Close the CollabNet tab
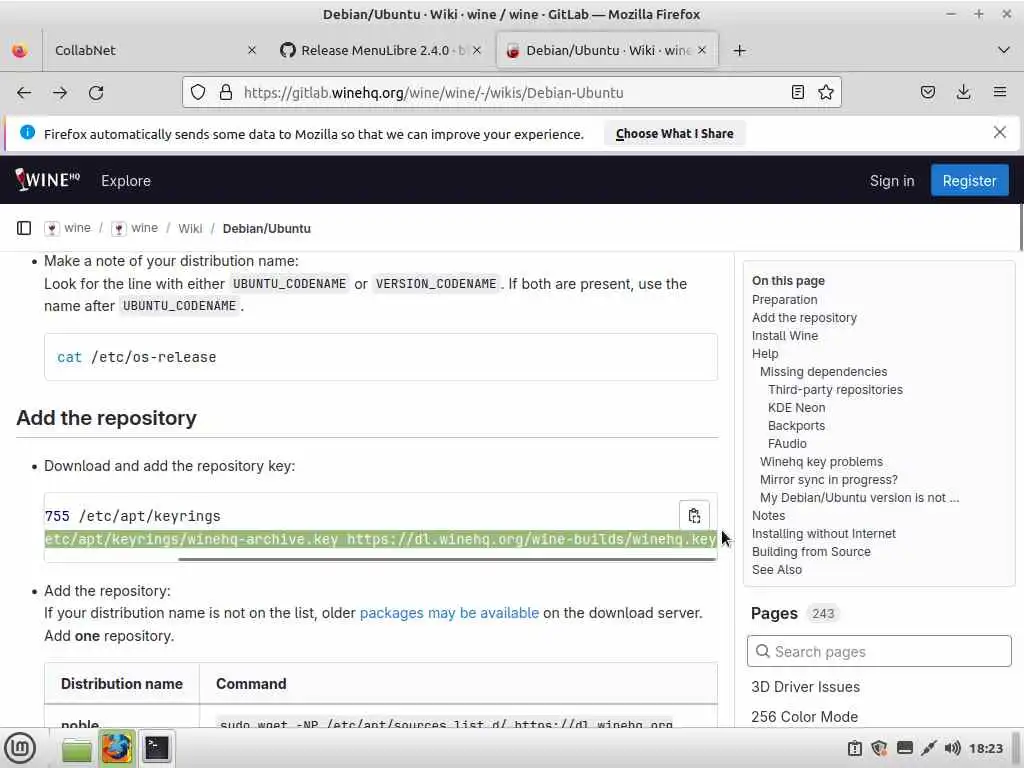Image resolution: width=1024 pixels, height=768 pixels. [x=252, y=50]
